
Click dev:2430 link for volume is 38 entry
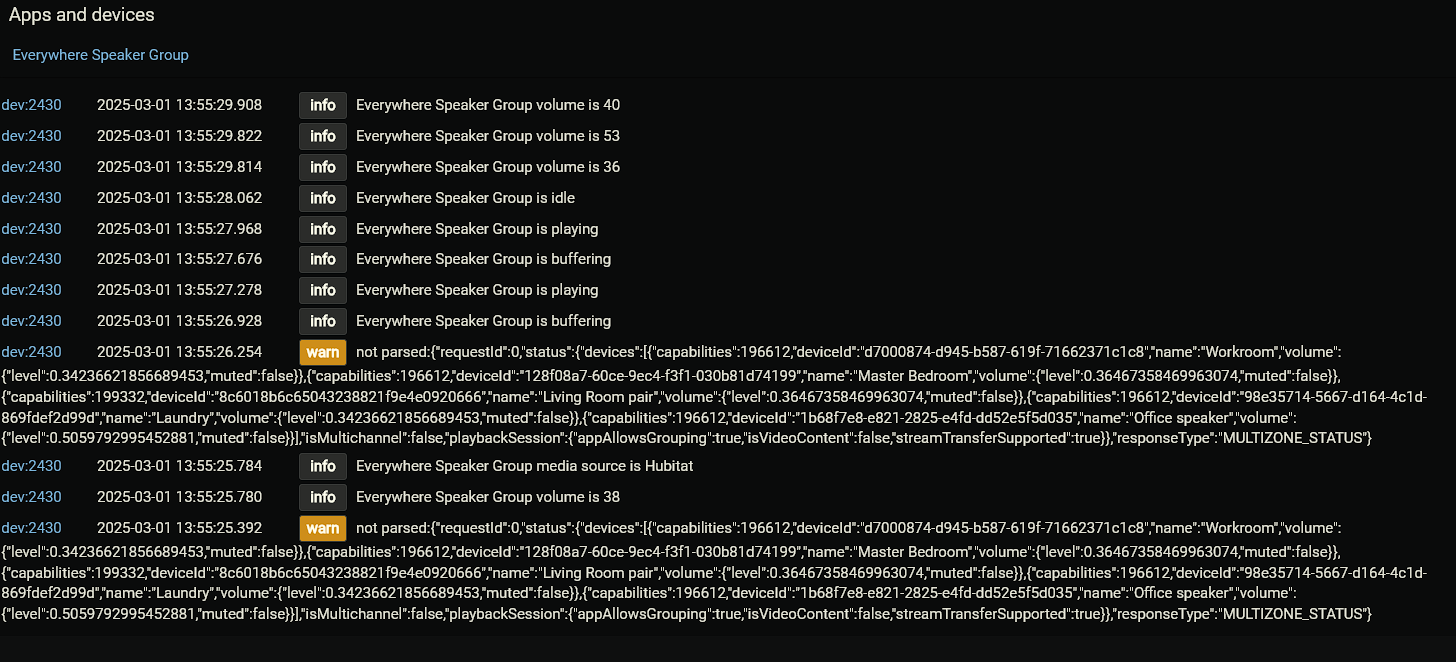click(31, 497)
